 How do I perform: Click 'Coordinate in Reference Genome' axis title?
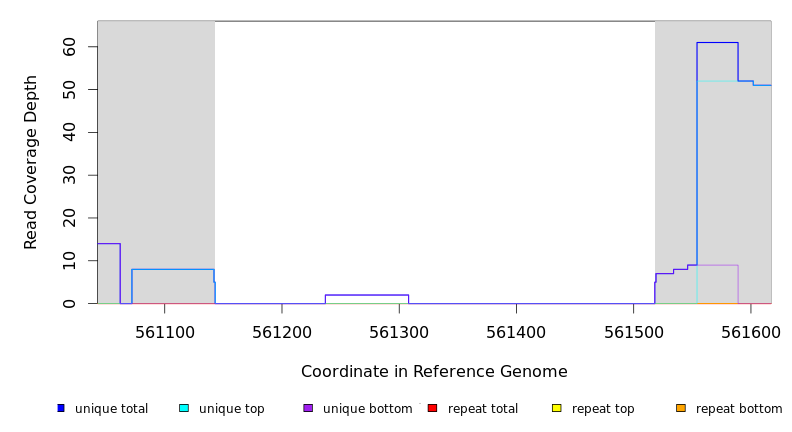click(x=434, y=372)
